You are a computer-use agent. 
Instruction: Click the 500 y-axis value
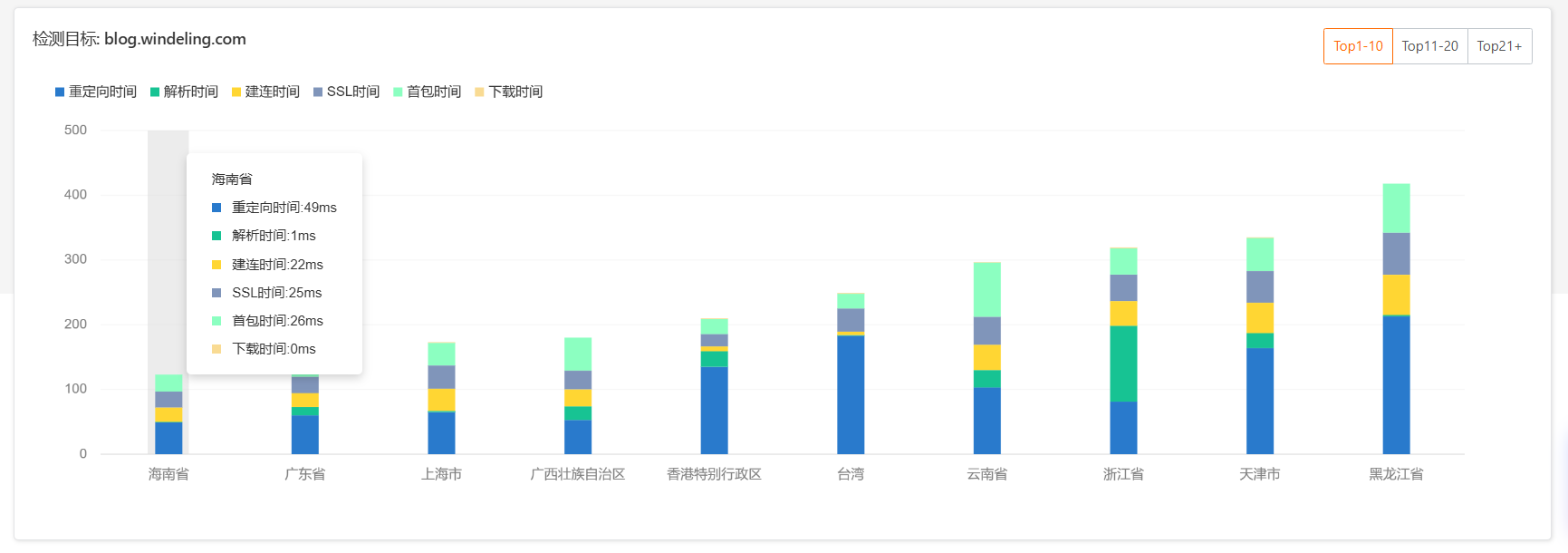(x=76, y=130)
